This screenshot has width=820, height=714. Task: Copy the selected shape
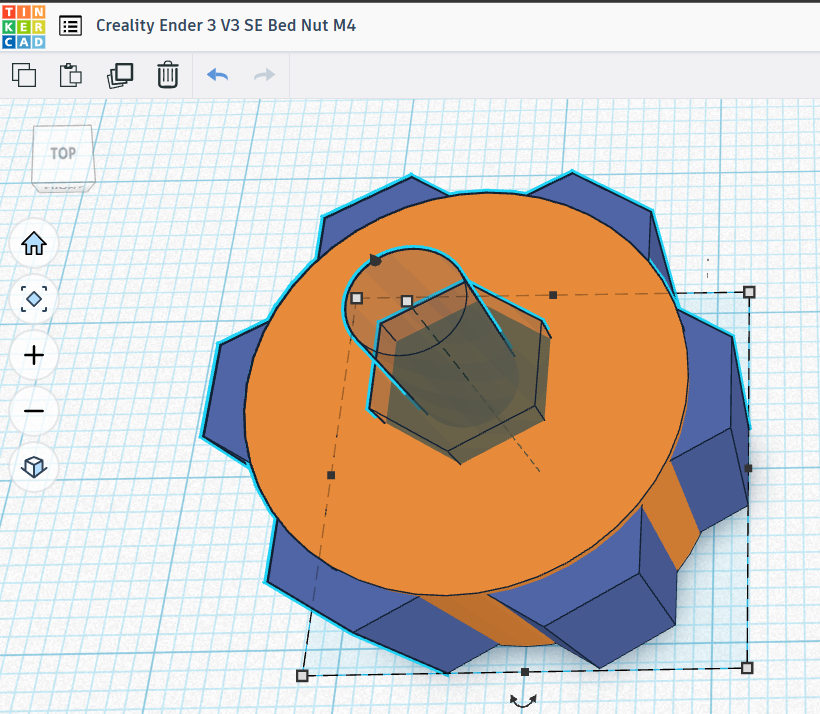[x=24, y=75]
